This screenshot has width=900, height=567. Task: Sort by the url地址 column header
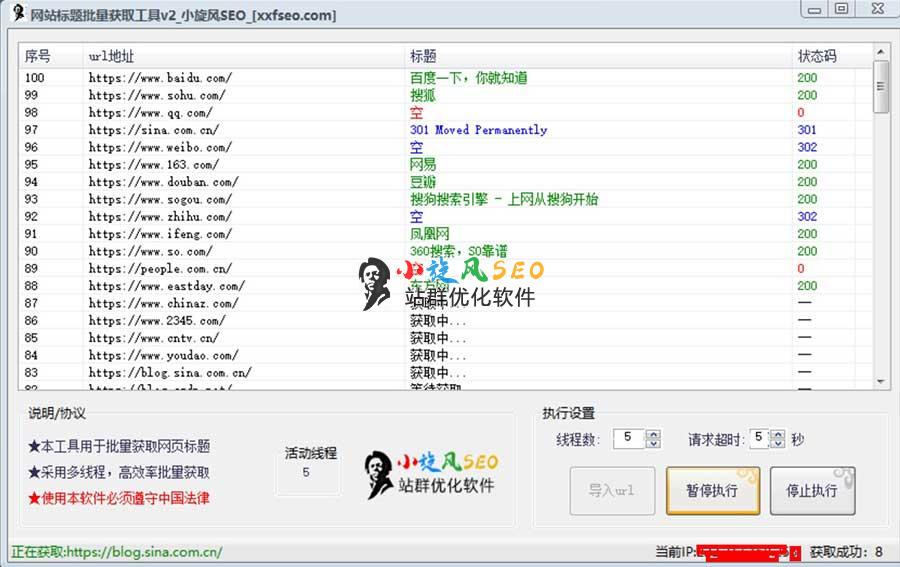pyautogui.click(x=243, y=56)
